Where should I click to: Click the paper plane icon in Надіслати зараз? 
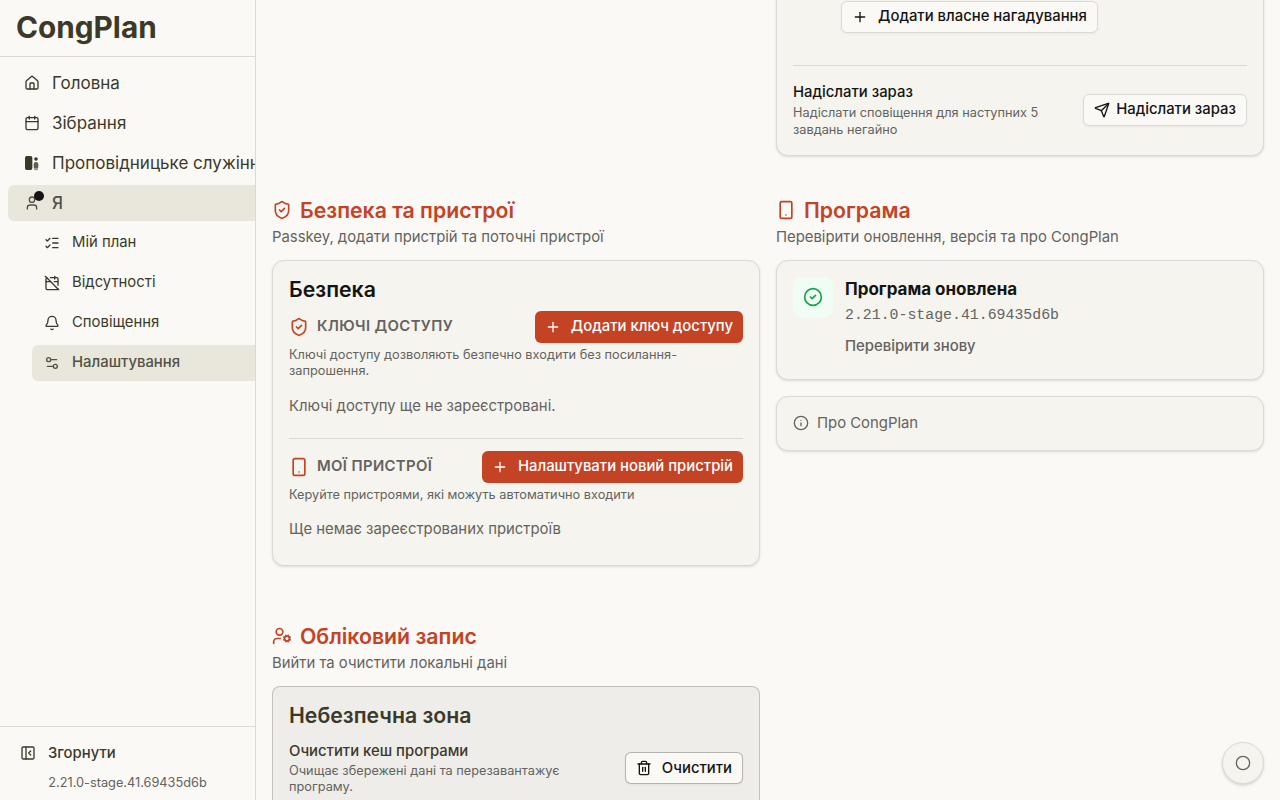(x=1102, y=110)
